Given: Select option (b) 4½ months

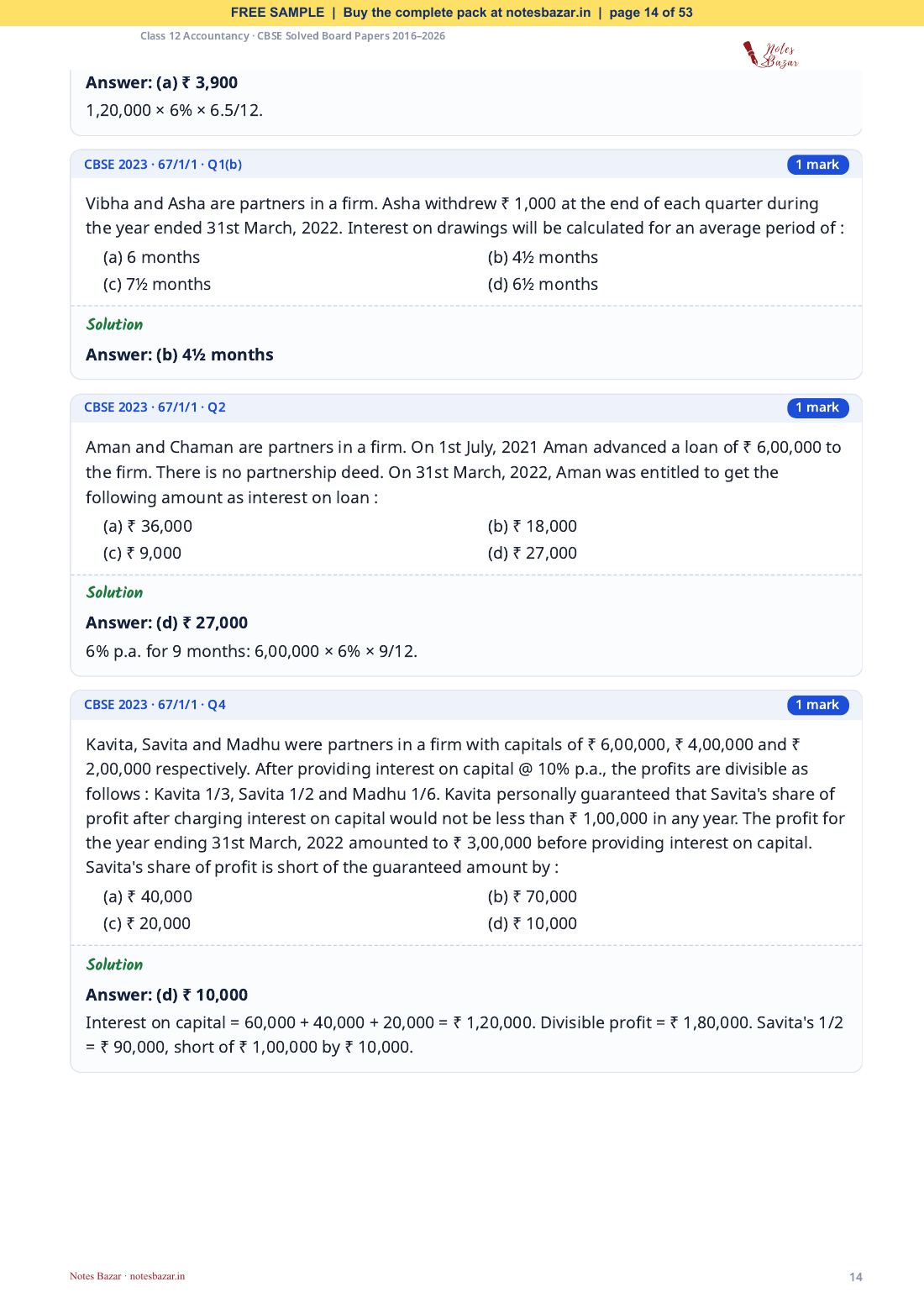Looking at the screenshot, I should [x=543, y=258].
